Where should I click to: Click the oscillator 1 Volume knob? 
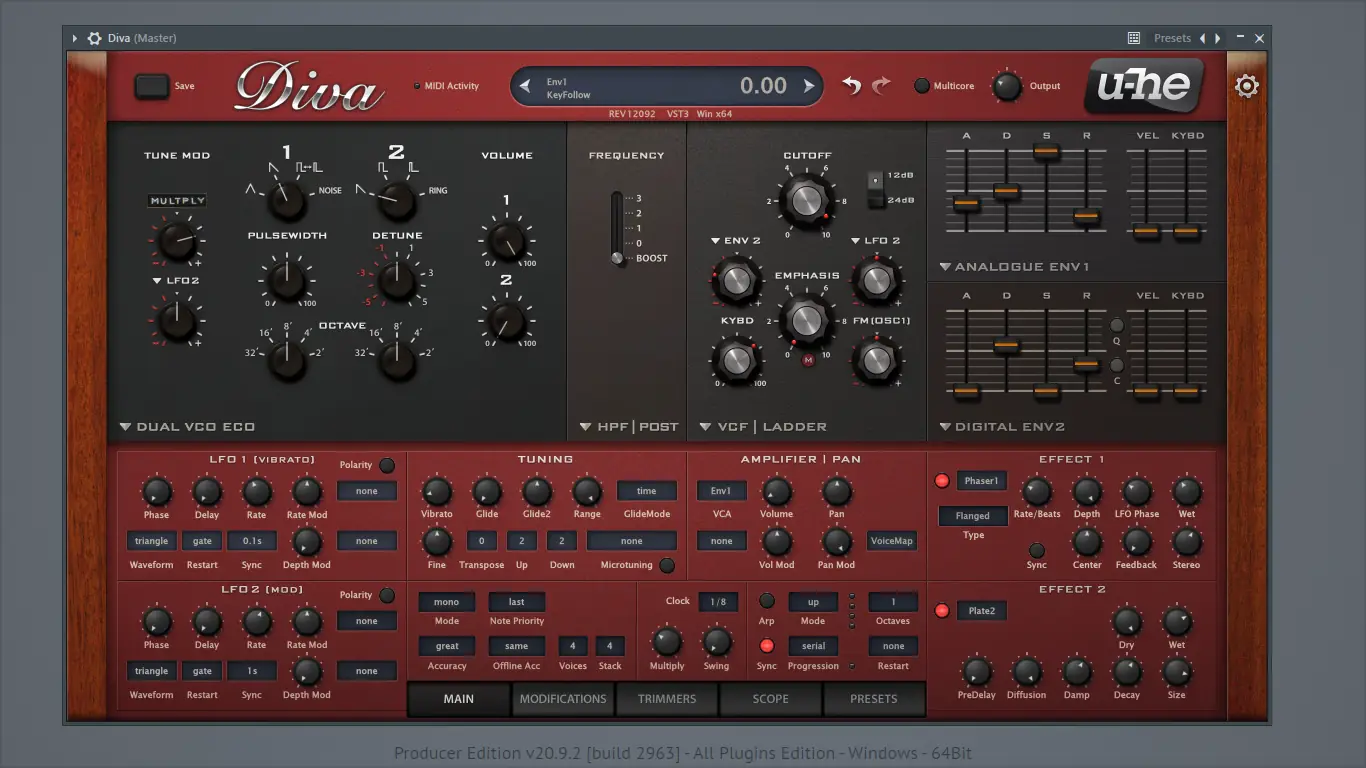506,242
